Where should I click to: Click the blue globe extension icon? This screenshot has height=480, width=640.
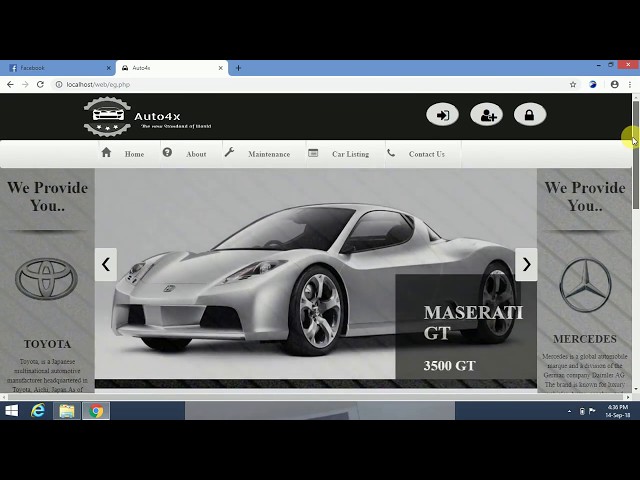593,84
